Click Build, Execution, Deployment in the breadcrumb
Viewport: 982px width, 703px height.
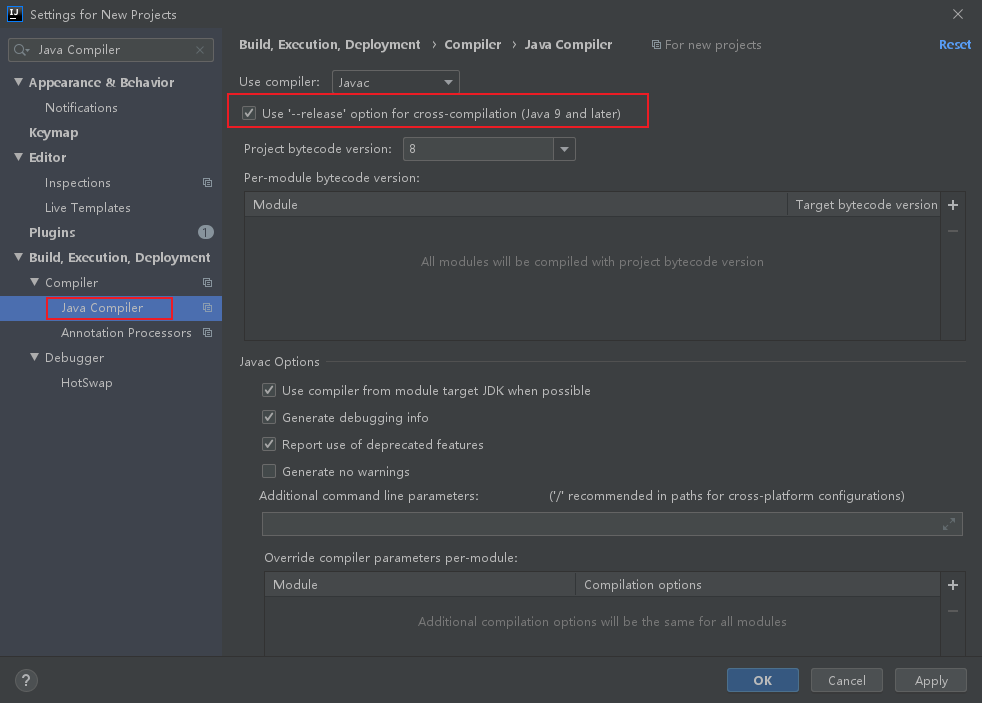pyautogui.click(x=329, y=44)
